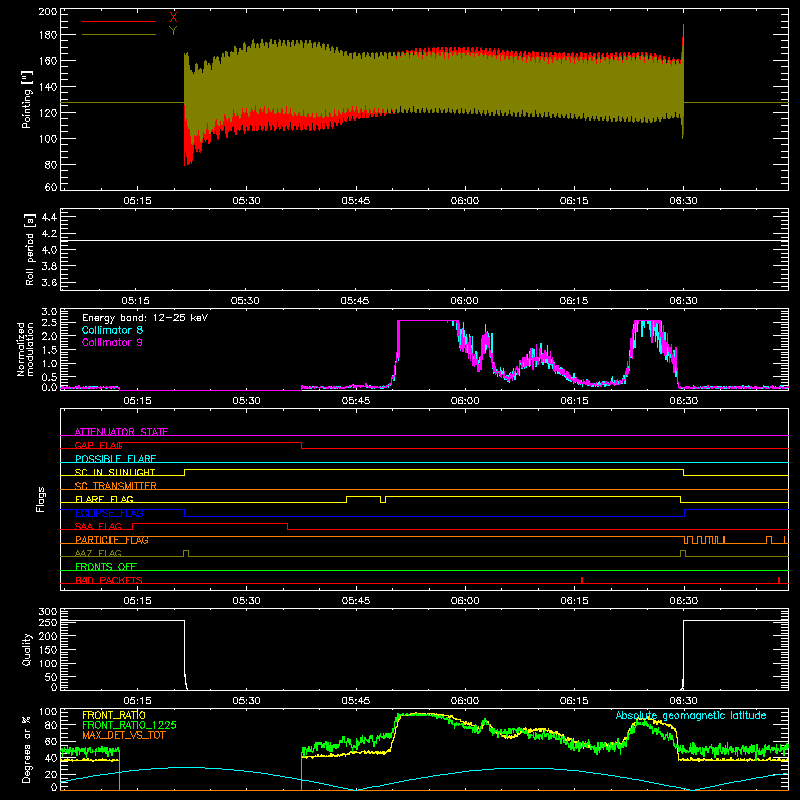Click the ECLIPSE_FLAG label

point(109,513)
